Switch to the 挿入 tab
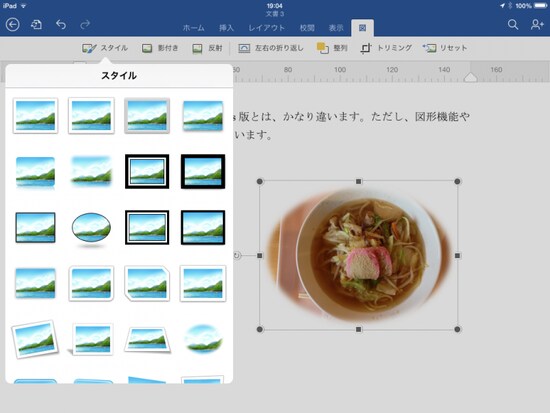Image resolution: width=550 pixels, height=413 pixels. click(226, 28)
